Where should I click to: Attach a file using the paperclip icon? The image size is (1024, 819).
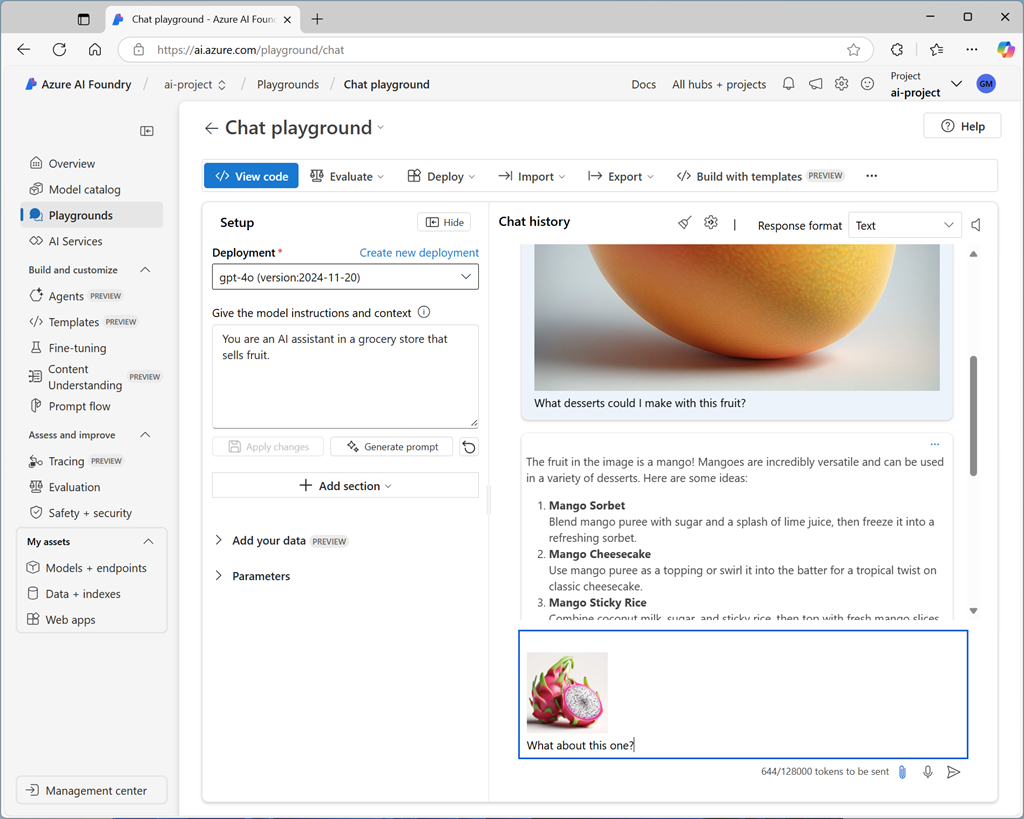pyautogui.click(x=901, y=771)
